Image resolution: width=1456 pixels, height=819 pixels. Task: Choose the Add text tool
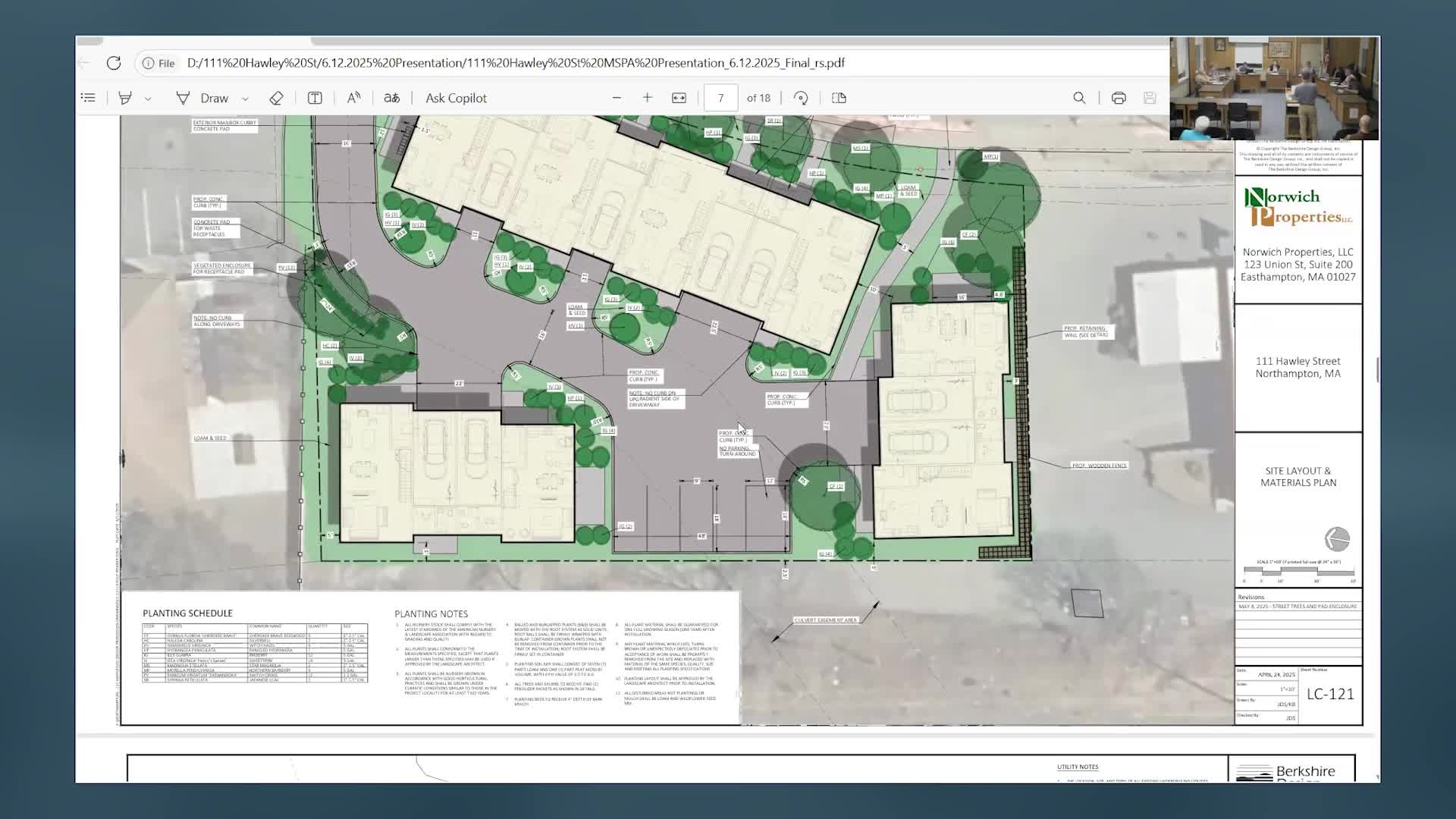click(315, 98)
